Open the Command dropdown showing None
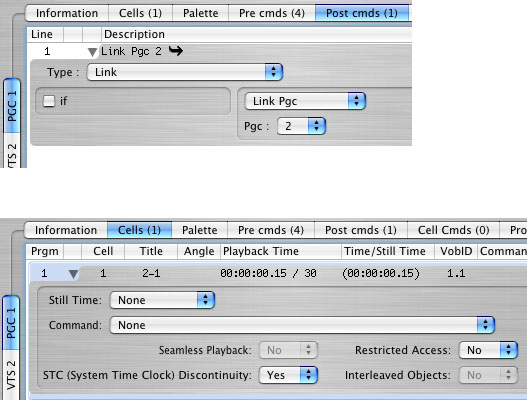This screenshot has width=527, height=400. click(x=302, y=325)
